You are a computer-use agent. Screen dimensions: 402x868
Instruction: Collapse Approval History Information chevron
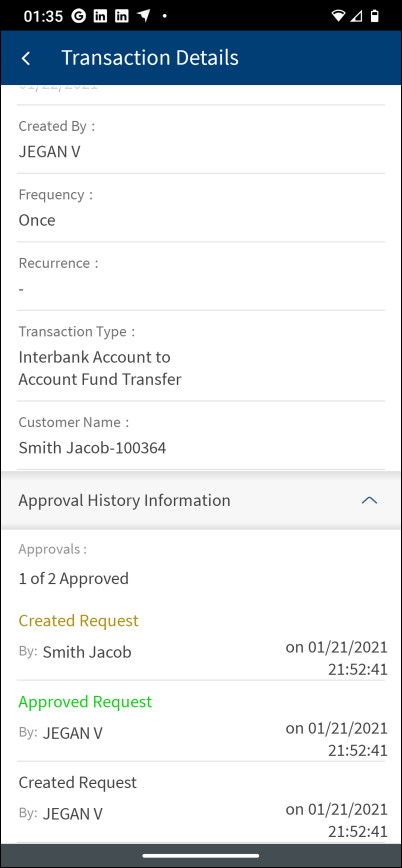pos(369,500)
